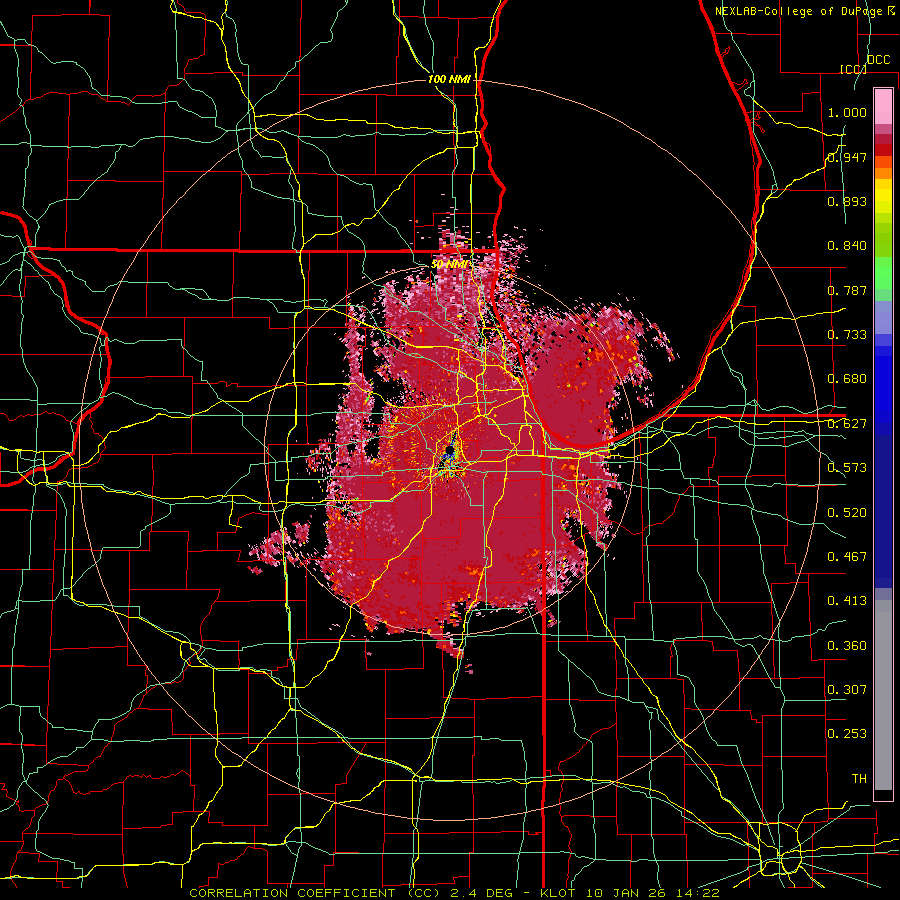This screenshot has height=900, width=900.
Task: Click the 0.573 scale label
Action: coord(847,468)
